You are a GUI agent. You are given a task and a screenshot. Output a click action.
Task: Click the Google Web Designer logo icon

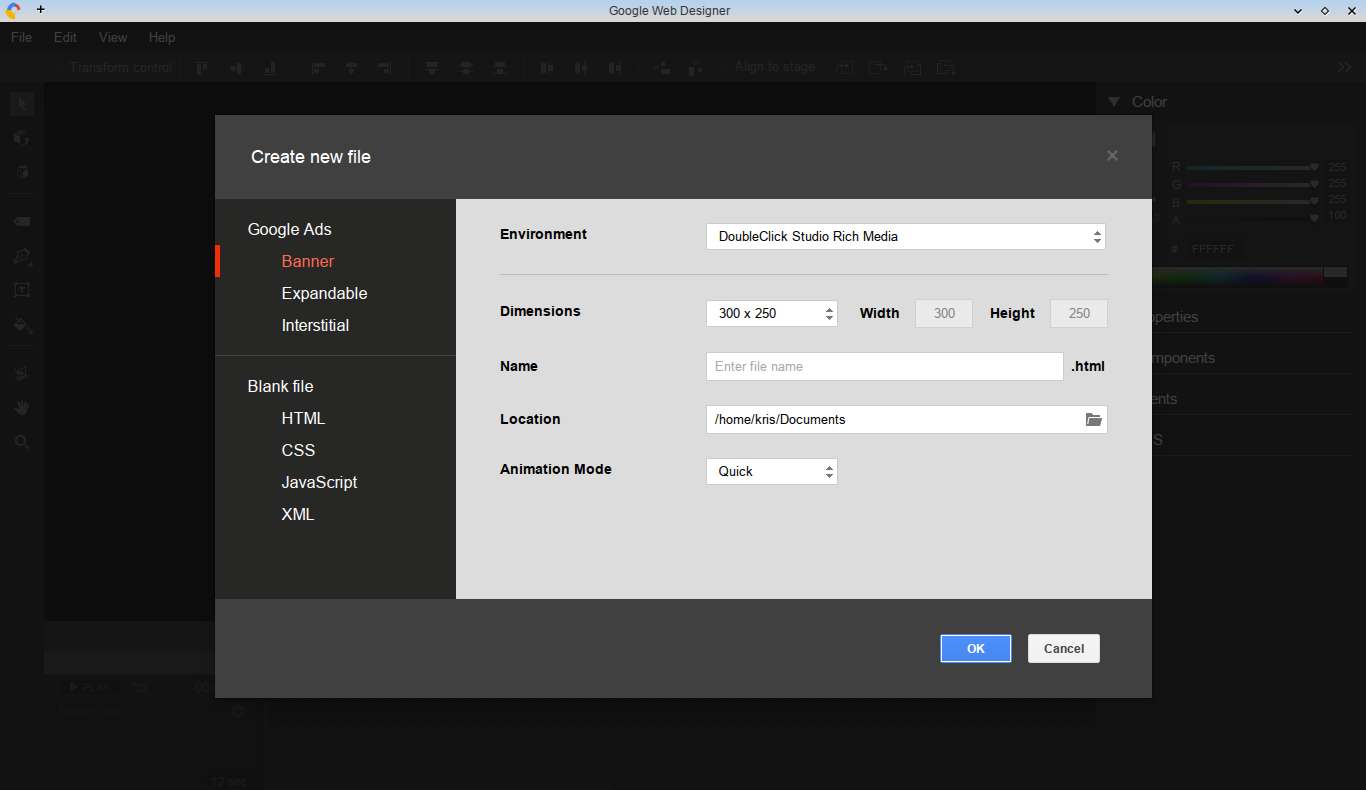tap(13, 10)
